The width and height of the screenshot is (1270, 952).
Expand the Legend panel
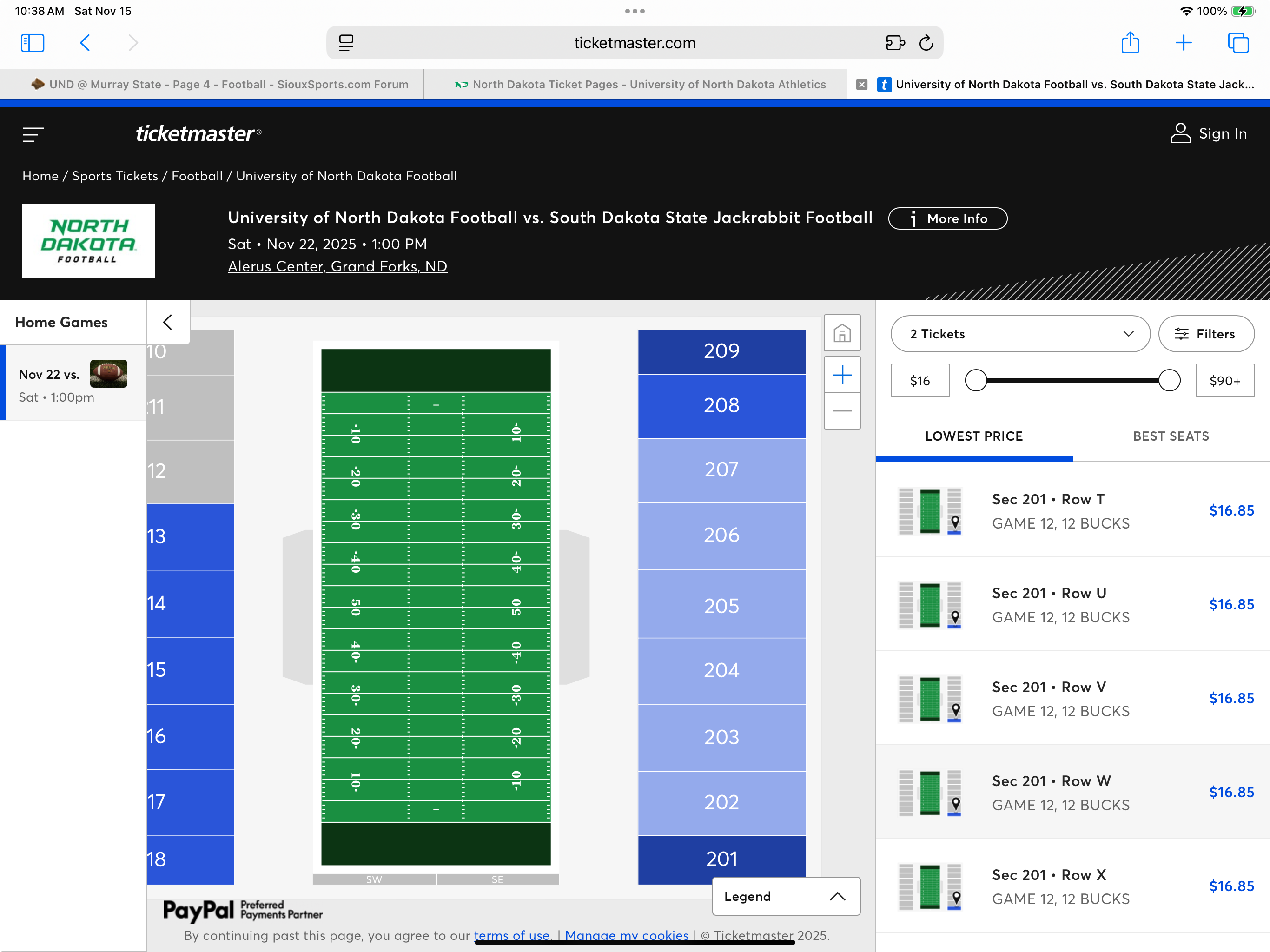786,896
